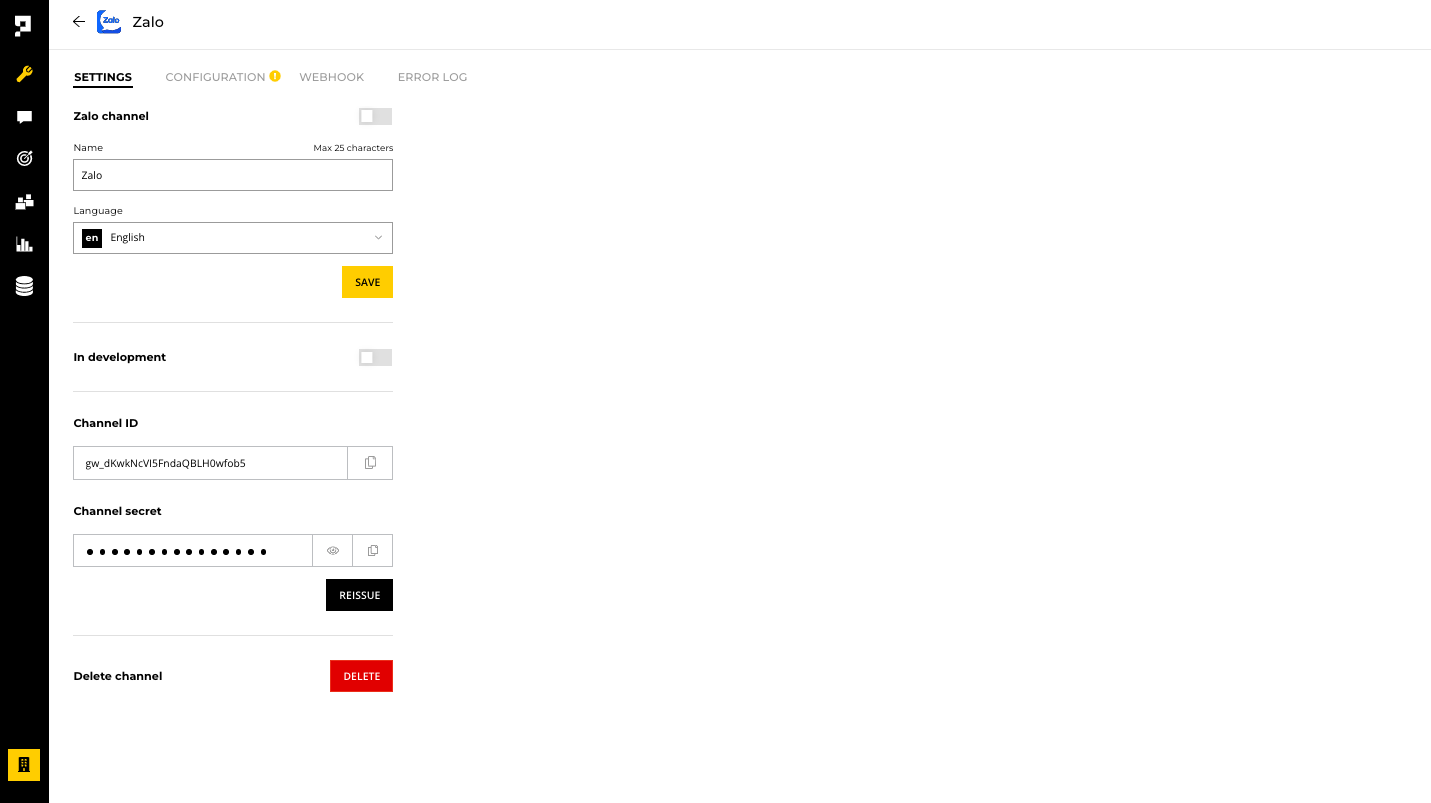Click the 'en' language badge
This screenshot has width=1431, height=803.
pos(92,238)
